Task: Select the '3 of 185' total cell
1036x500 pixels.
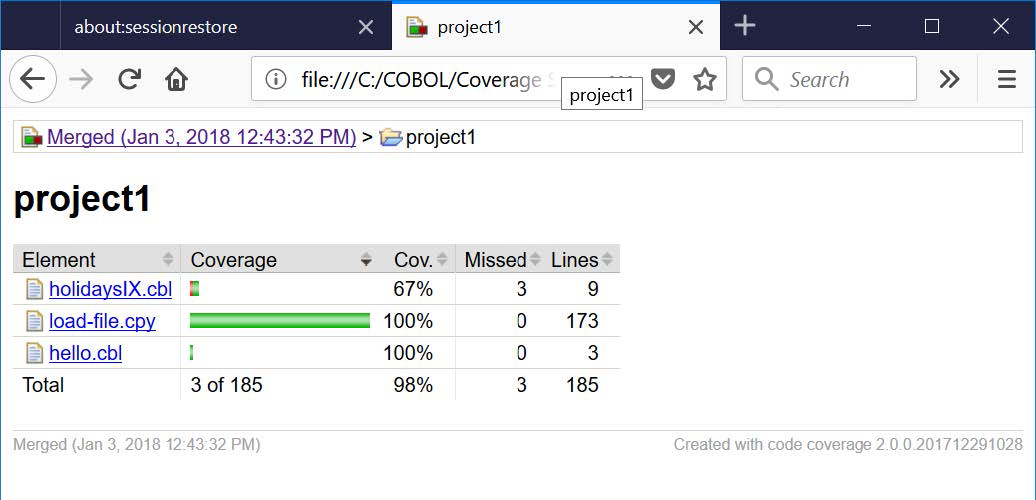Action: click(x=227, y=384)
